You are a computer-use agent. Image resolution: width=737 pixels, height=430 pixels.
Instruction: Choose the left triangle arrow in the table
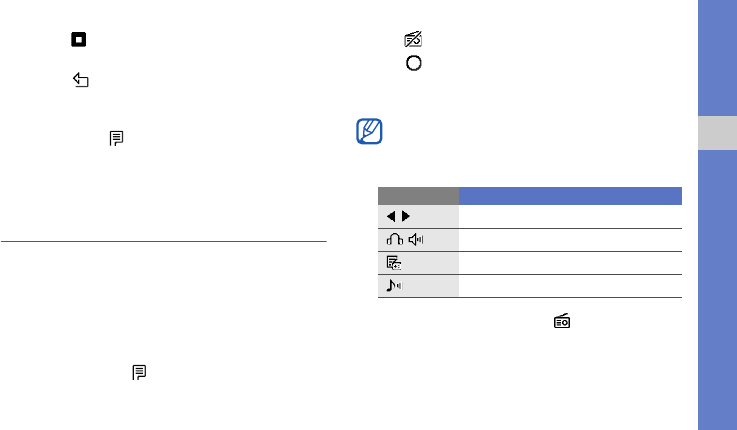tap(391, 216)
